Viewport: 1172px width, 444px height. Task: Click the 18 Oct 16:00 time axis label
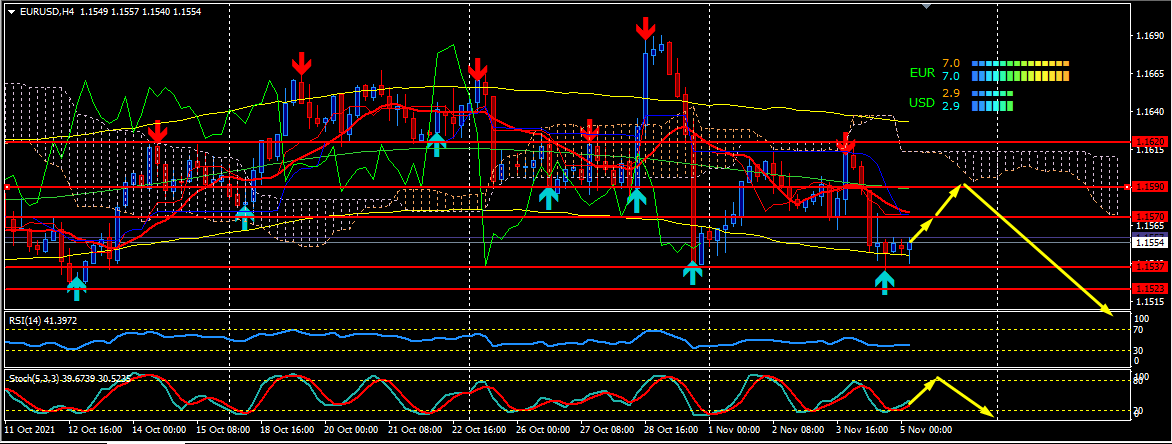tap(285, 431)
